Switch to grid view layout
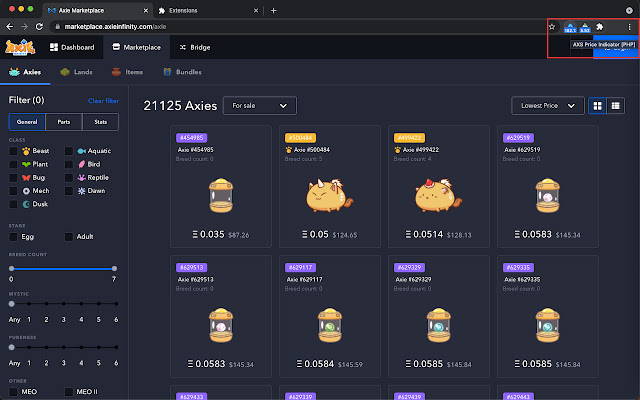Screen dimensions: 640x400 pyautogui.click(x=597, y=106)
